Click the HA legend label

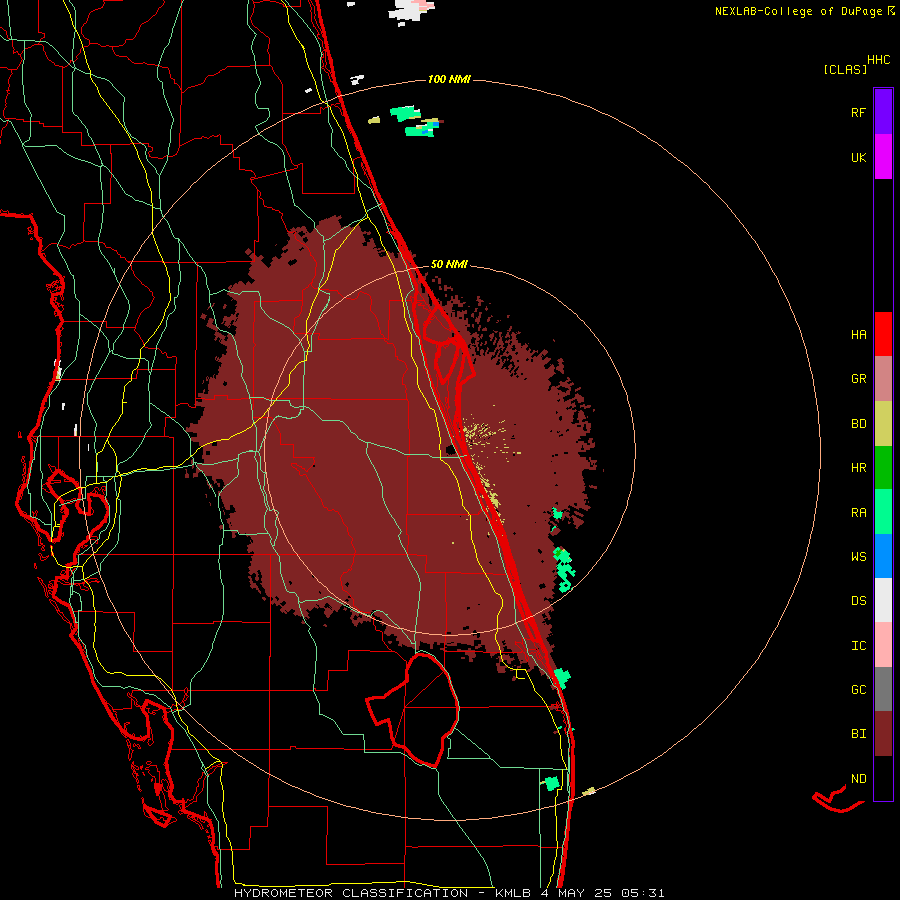tap(858, 334)
